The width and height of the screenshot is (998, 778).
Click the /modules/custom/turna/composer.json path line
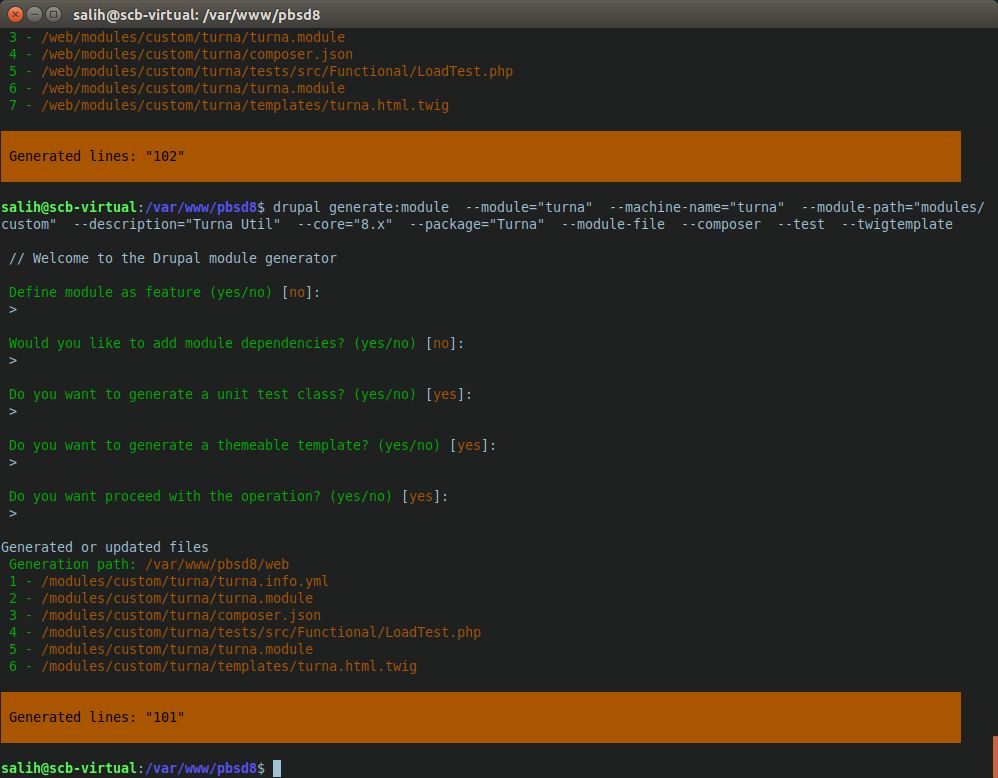165,615
